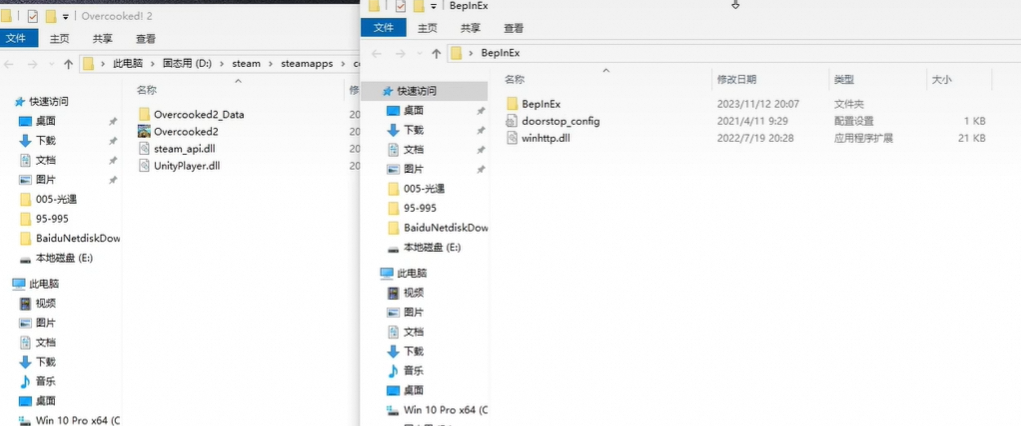Open 视频 under 此电脑 in BepInEx sidebar
The image size is (1021, 426).
click(x=413, y=293)
